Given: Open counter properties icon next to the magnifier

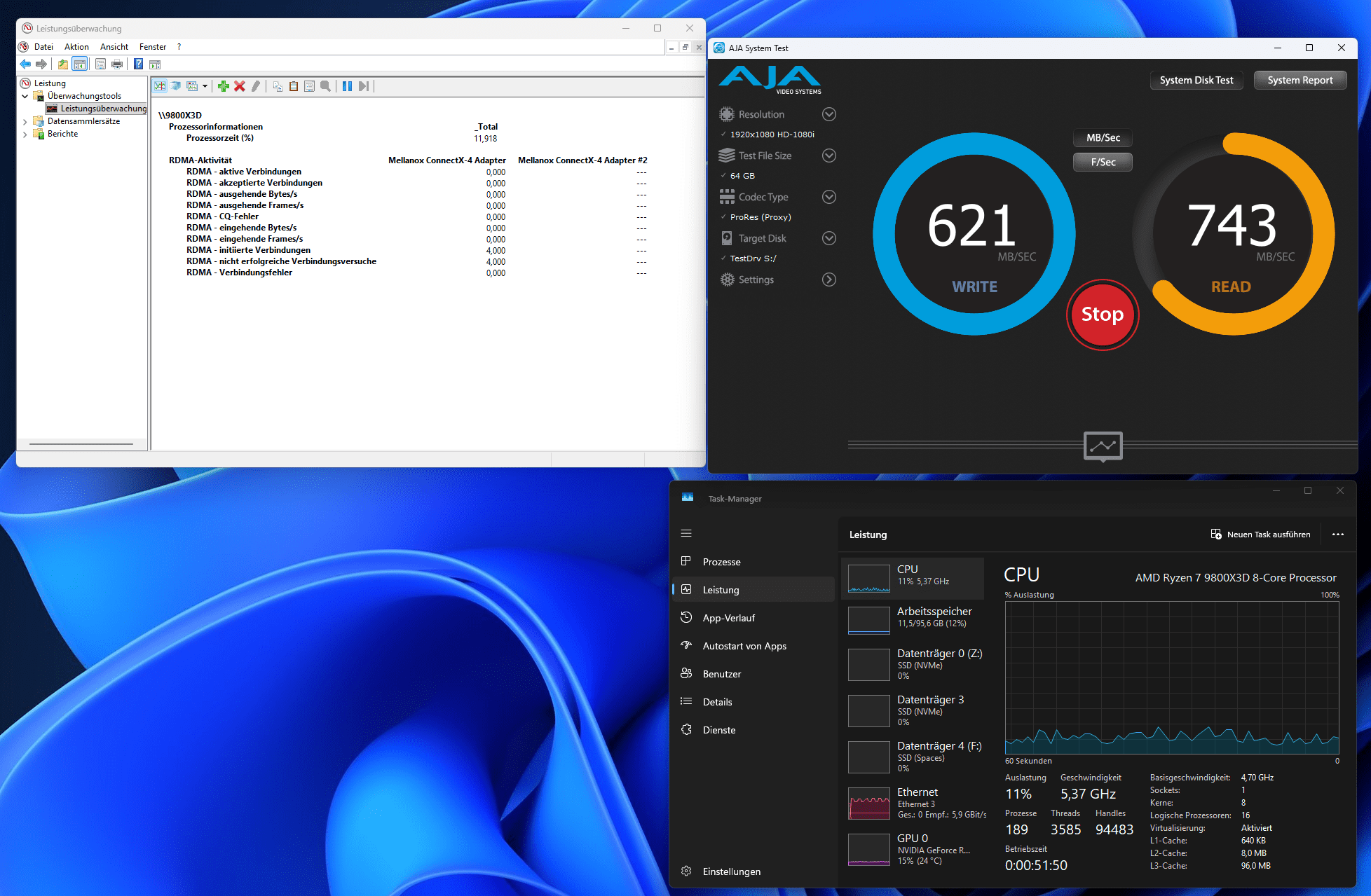Looking at the screenshot, I should coord(309,86).
